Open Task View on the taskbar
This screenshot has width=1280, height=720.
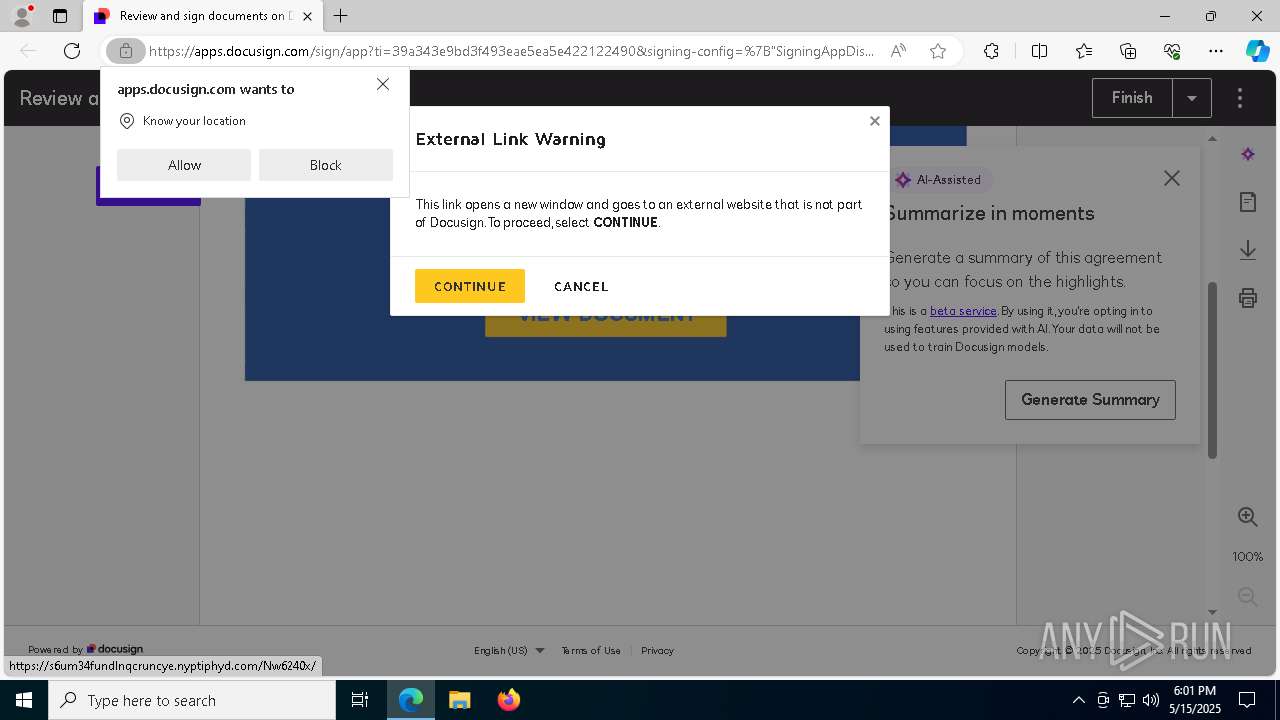click(360, 700)
